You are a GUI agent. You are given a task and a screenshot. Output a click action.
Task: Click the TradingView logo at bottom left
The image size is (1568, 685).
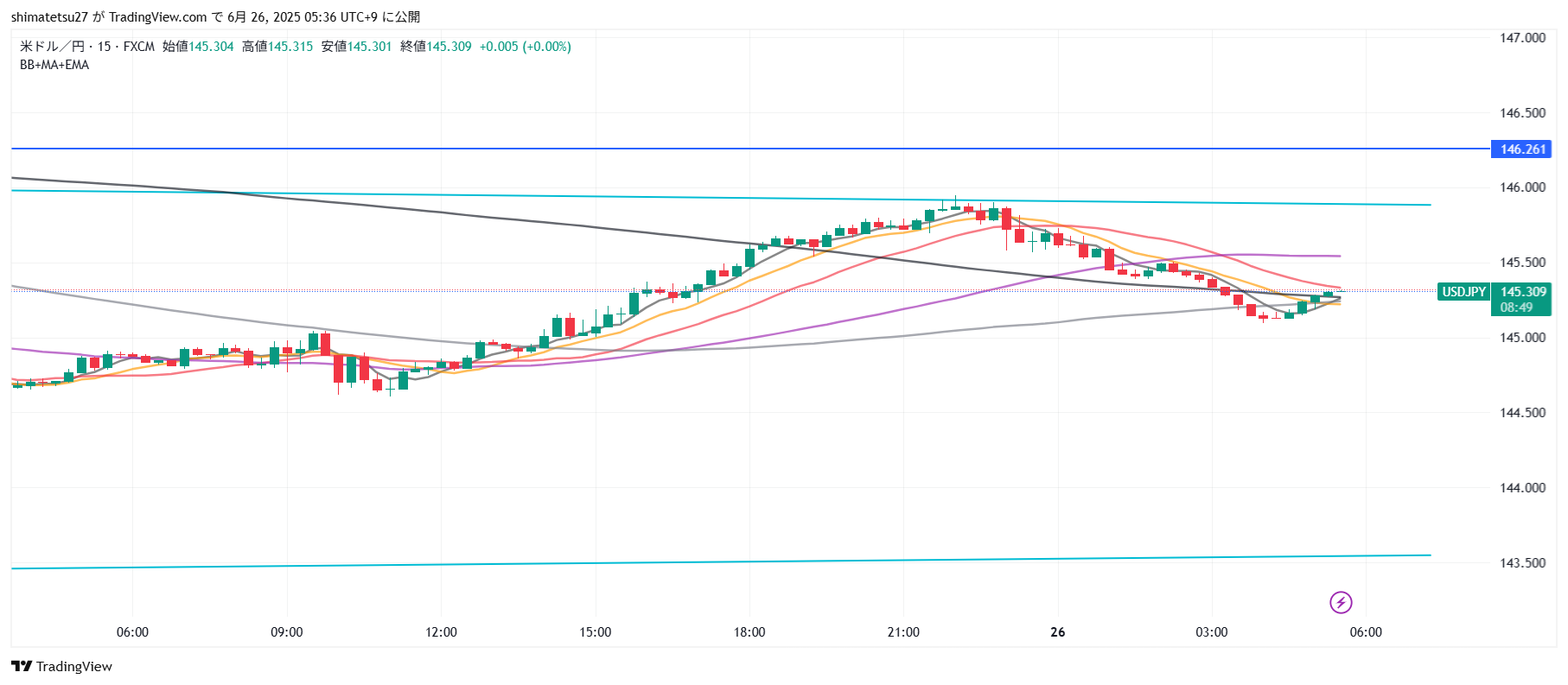pos(61,666)
